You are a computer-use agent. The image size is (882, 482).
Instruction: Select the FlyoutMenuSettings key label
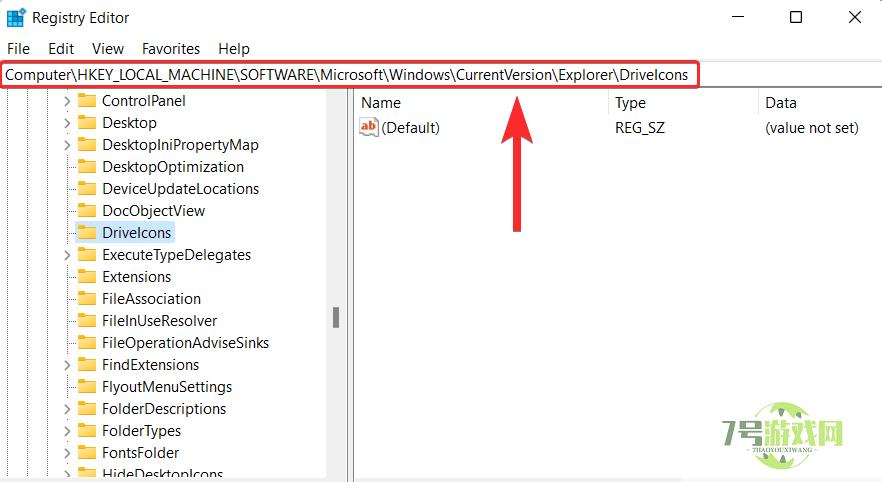pos(166,387)
